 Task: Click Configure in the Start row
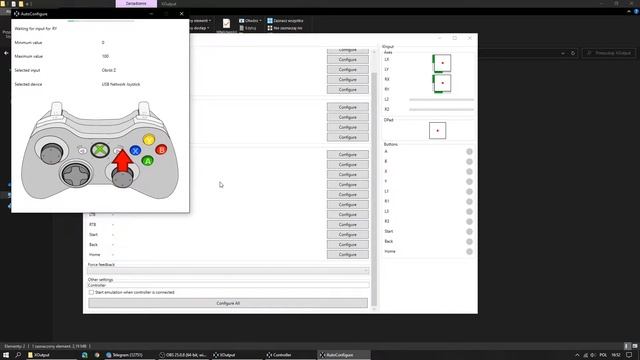pyautogui.click(x=347, y=235)
